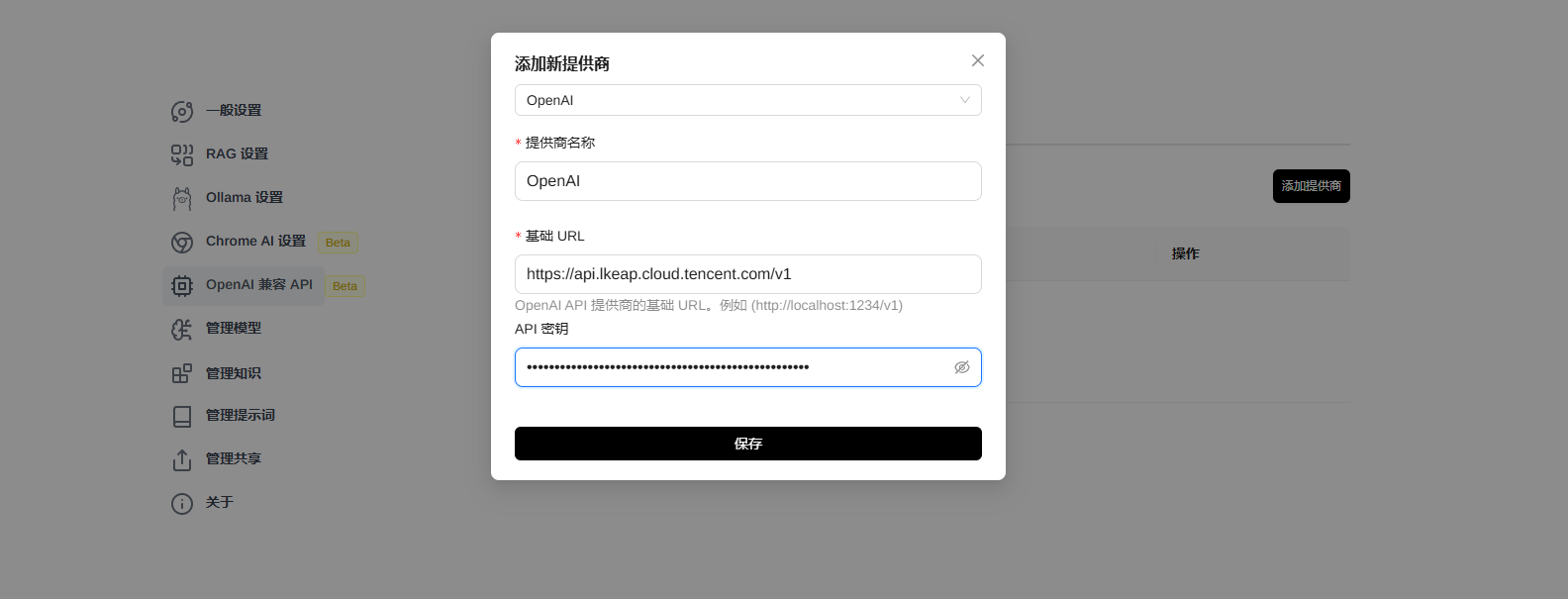Click the 提供商名称 field label
This screenshot has height=599, width=1568.
[x=560, y=143]
